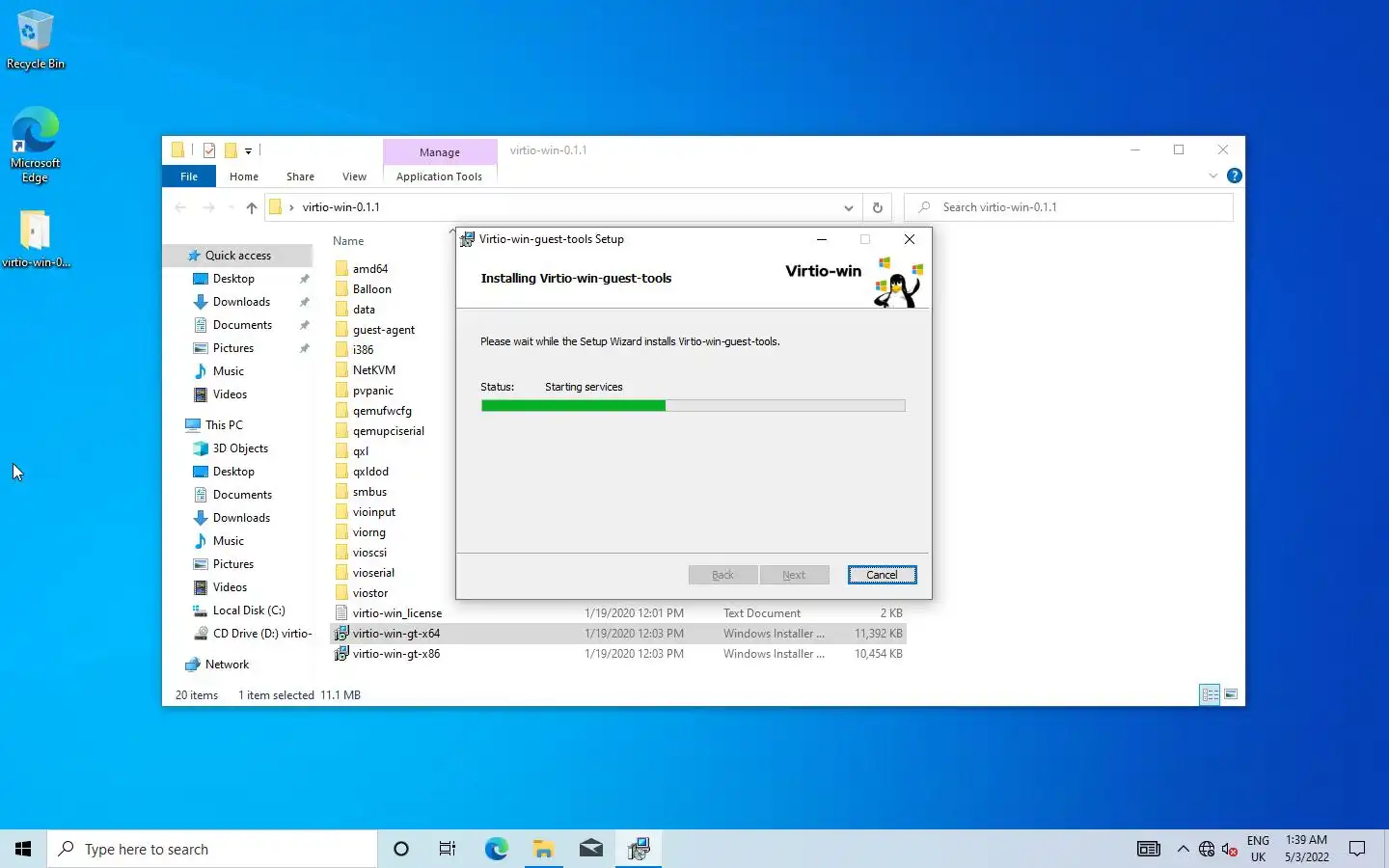
Task: Open Downloads under Quick access
Action: point(241,302)
